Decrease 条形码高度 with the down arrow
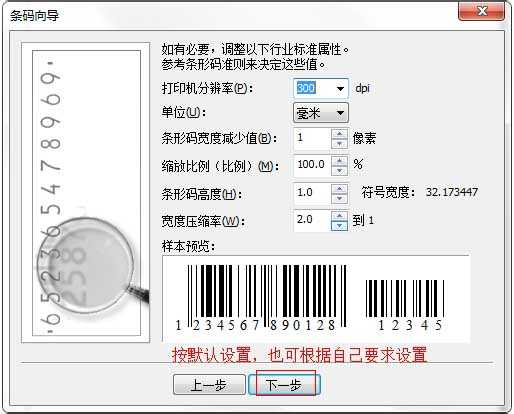514x414 pixels. 339,198
